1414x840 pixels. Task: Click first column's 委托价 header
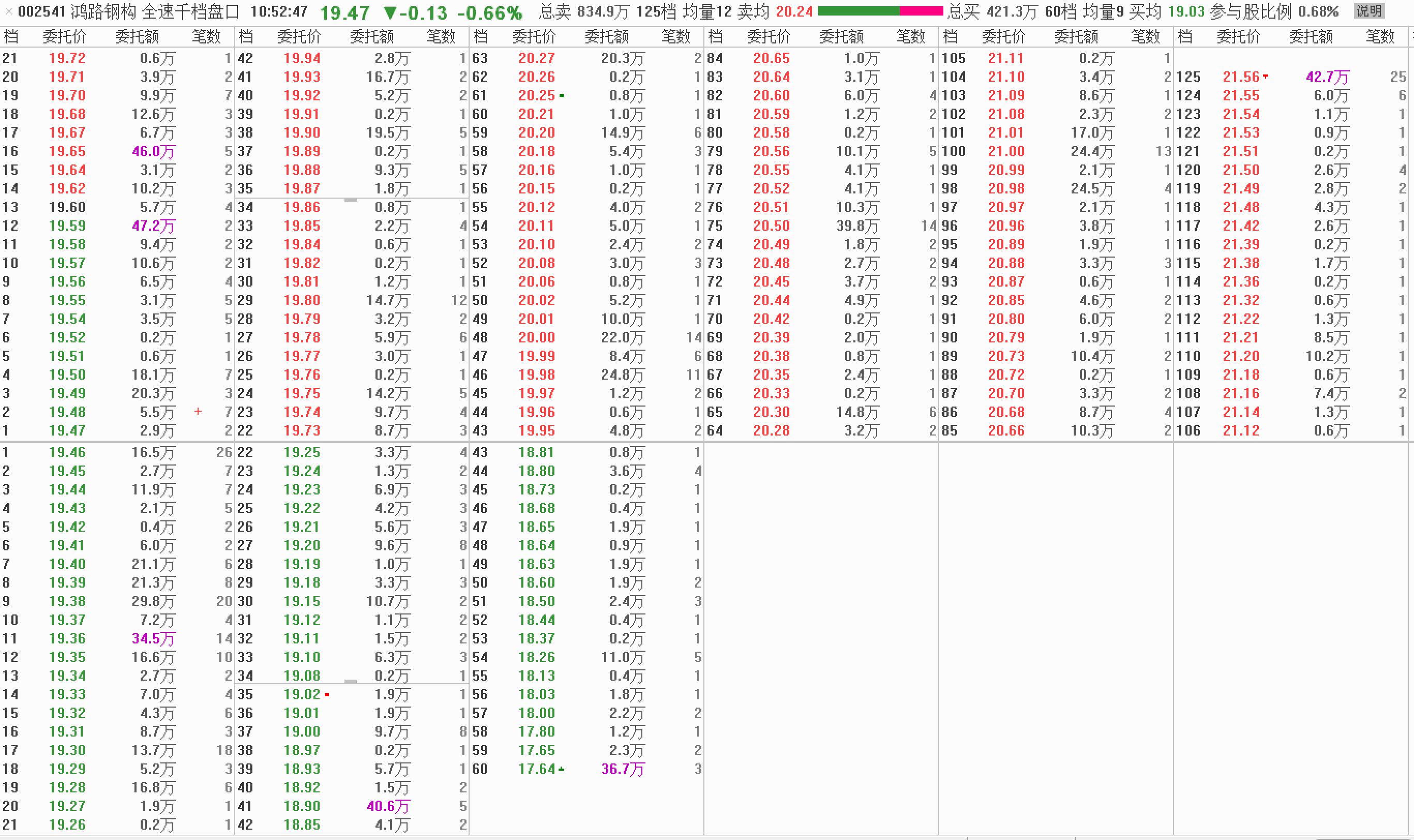(65, 37)
